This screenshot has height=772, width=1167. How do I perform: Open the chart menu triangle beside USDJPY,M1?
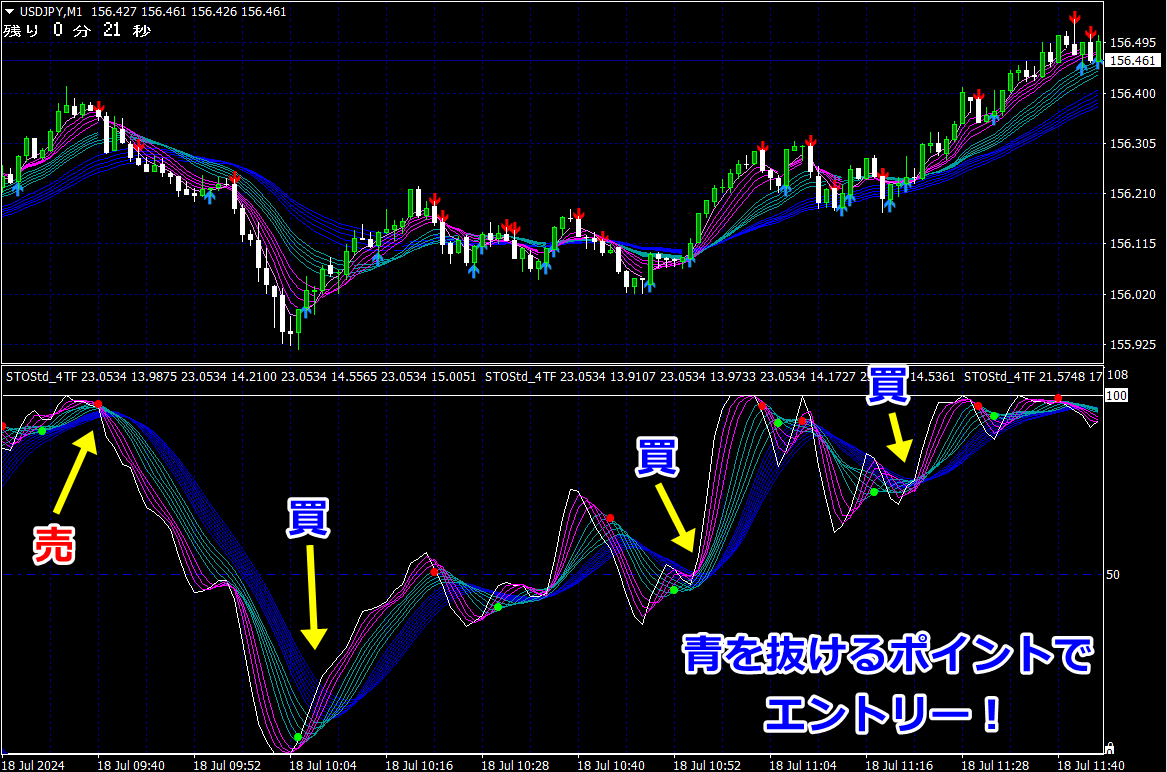click(x=10, y=11)
